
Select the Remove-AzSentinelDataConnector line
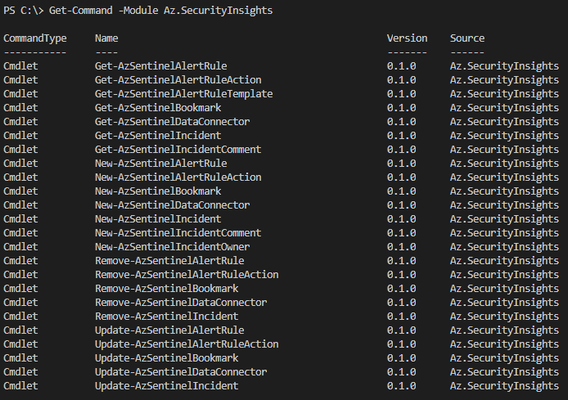(281, 303)
